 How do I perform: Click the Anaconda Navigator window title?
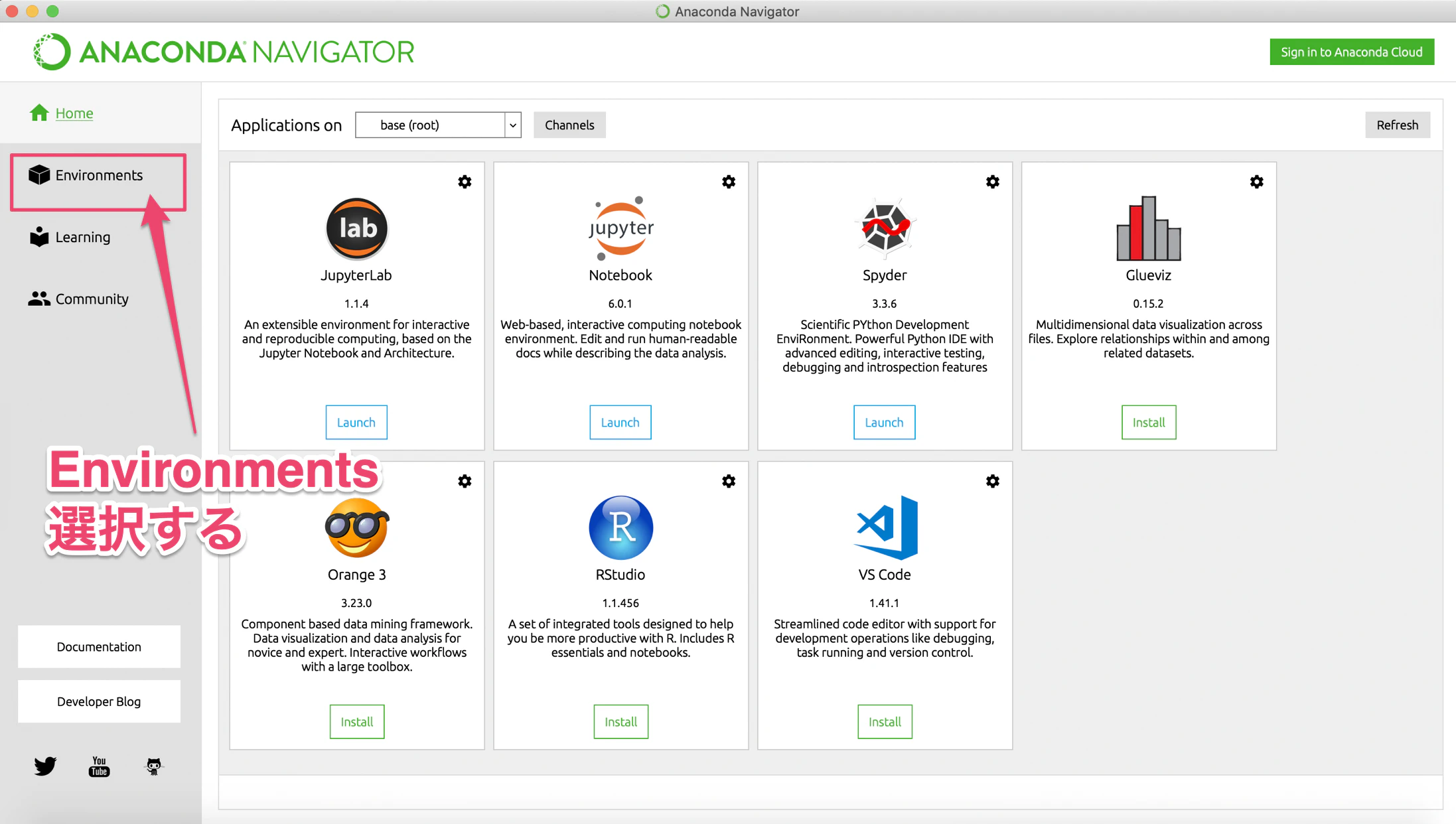[737, 11]
